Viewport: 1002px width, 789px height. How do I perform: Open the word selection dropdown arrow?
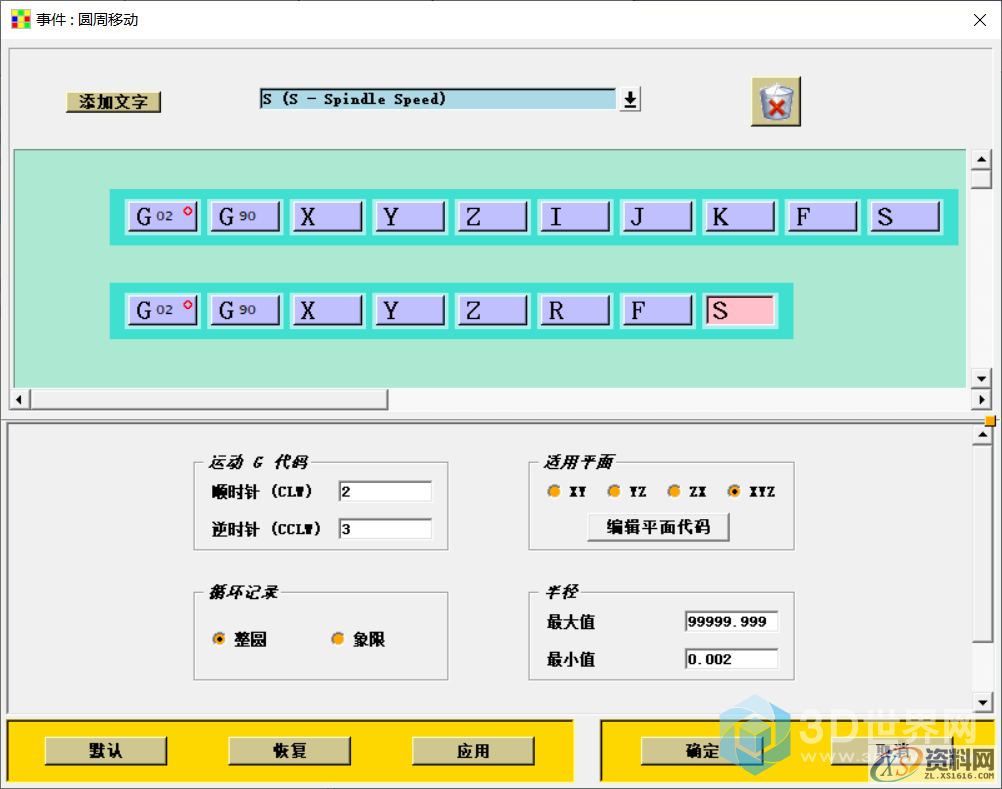tap(629, 99)
